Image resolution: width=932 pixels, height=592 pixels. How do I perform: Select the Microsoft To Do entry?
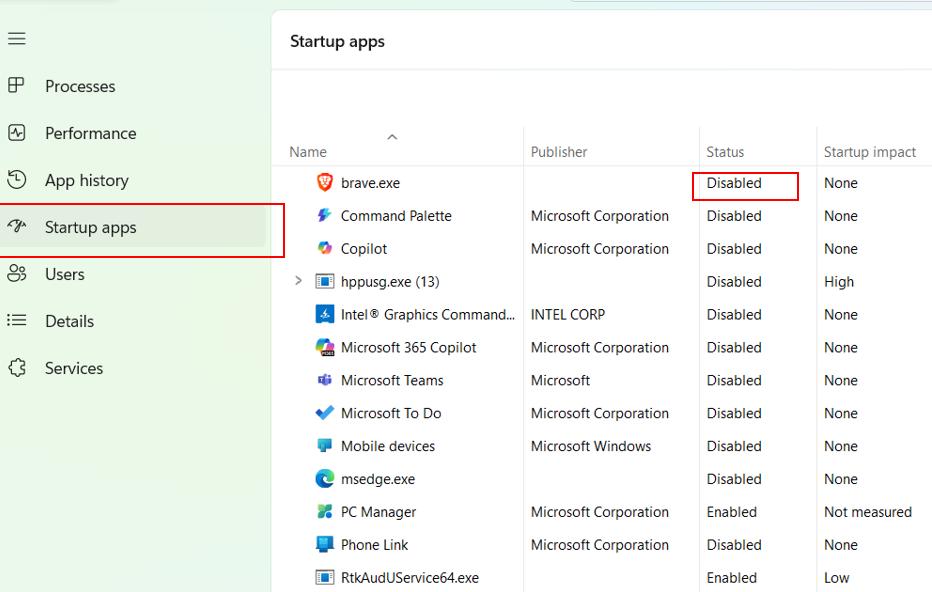point(391,413)
